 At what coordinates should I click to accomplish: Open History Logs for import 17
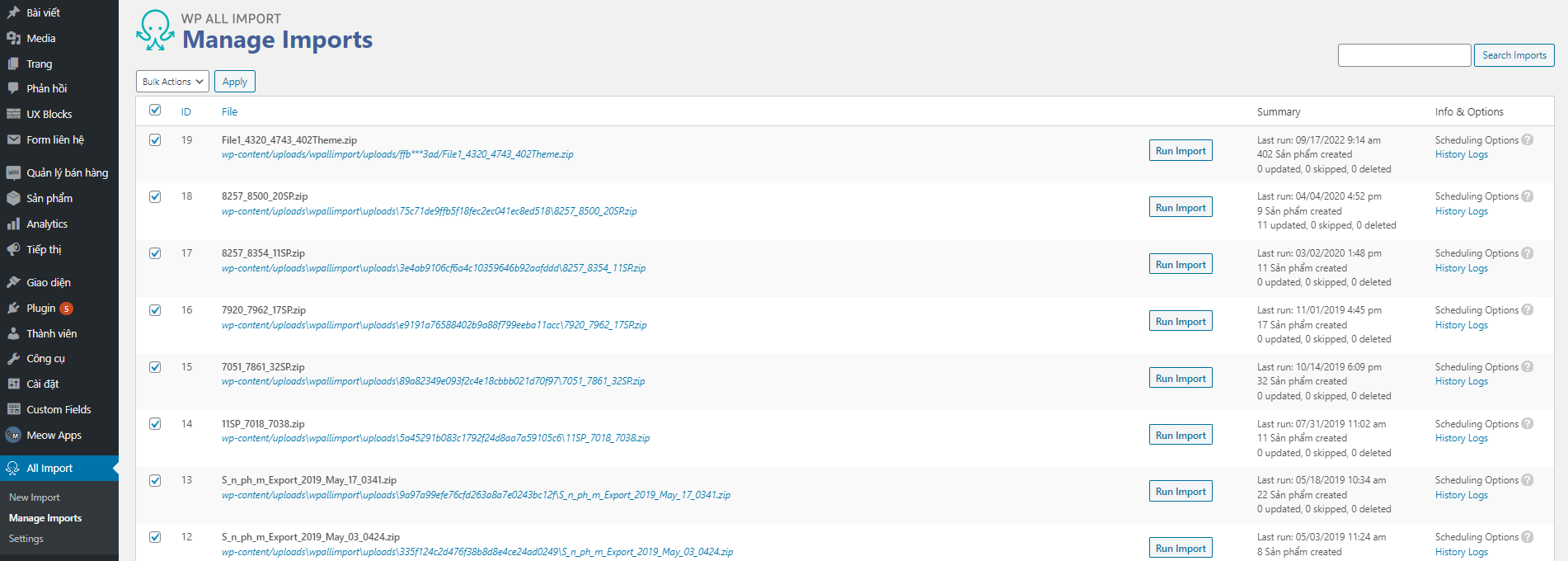coord(1461,268)
